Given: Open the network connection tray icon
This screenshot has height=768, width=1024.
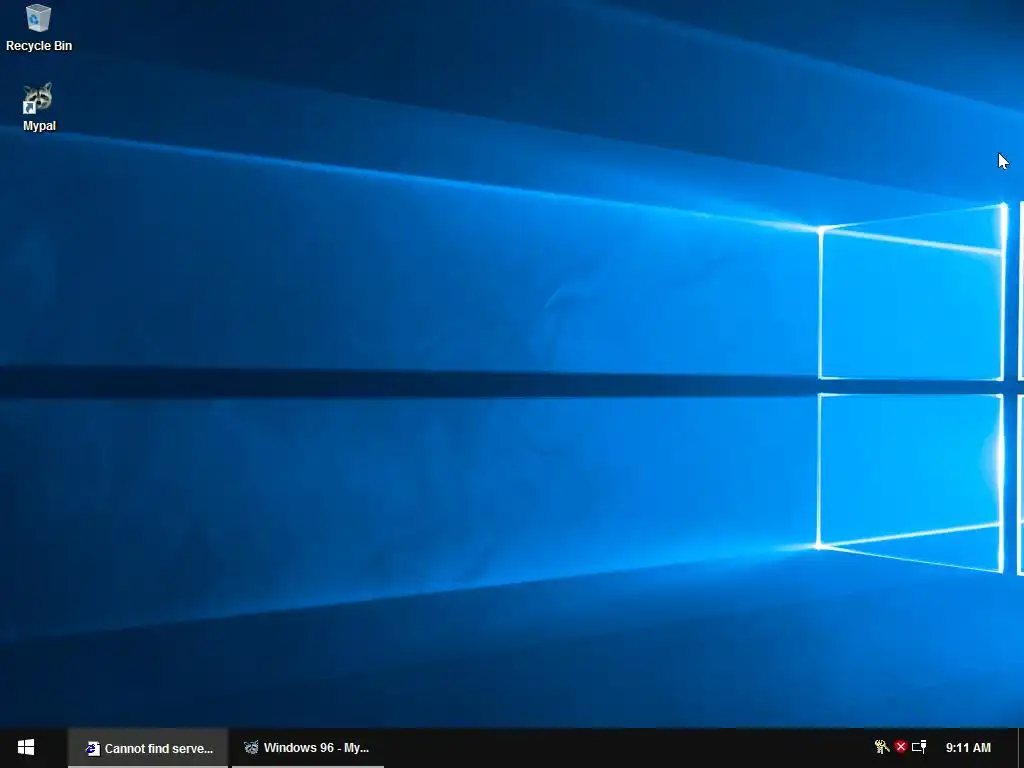Looking at the screenshot, I should (920, 746).
